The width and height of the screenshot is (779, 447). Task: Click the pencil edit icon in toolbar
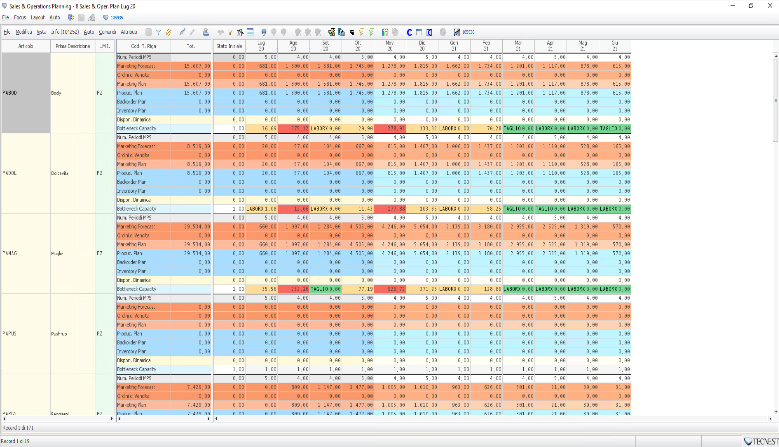click(x=182, y=32)
